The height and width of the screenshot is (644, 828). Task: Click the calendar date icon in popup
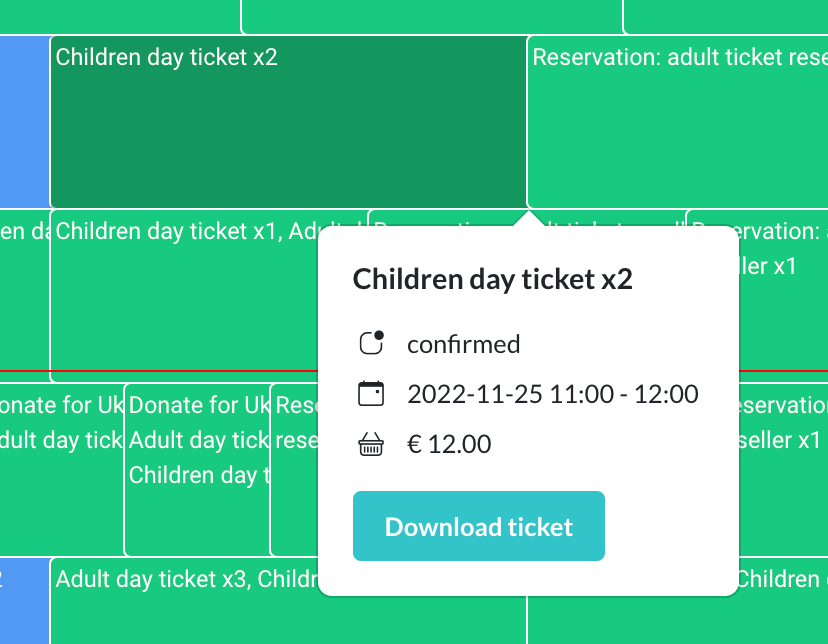coord(371,394)
